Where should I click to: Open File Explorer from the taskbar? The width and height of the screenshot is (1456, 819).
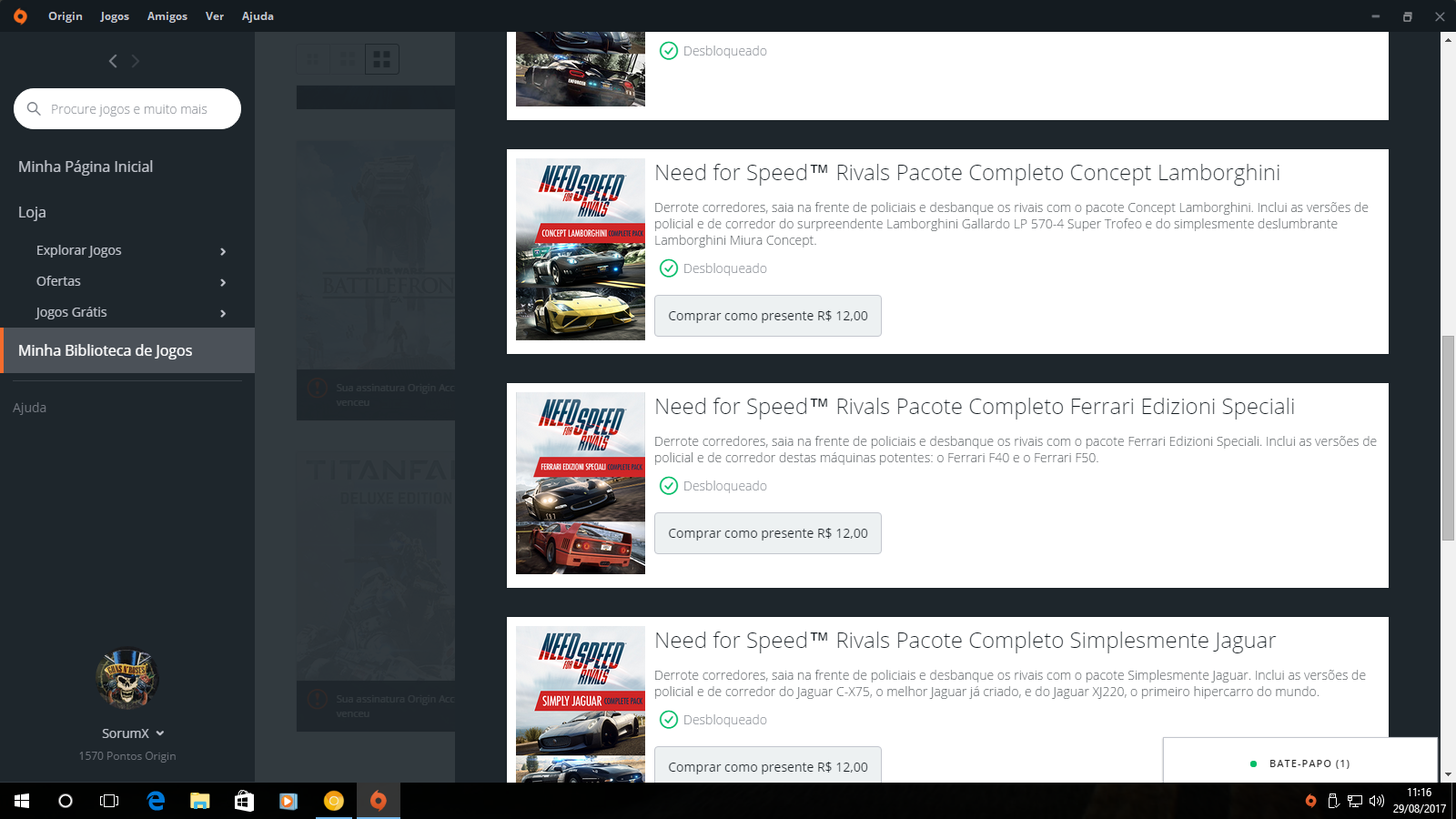tap(199, 801)
